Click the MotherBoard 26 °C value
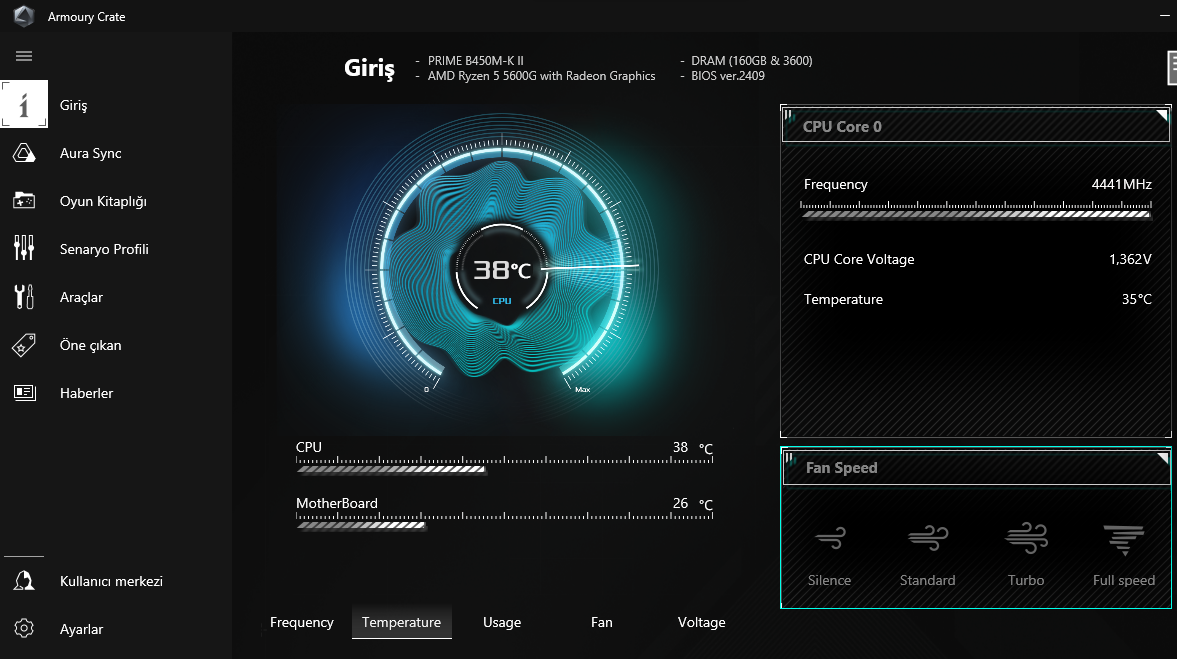Screen dimensions: 1177x659 (692, 504)
